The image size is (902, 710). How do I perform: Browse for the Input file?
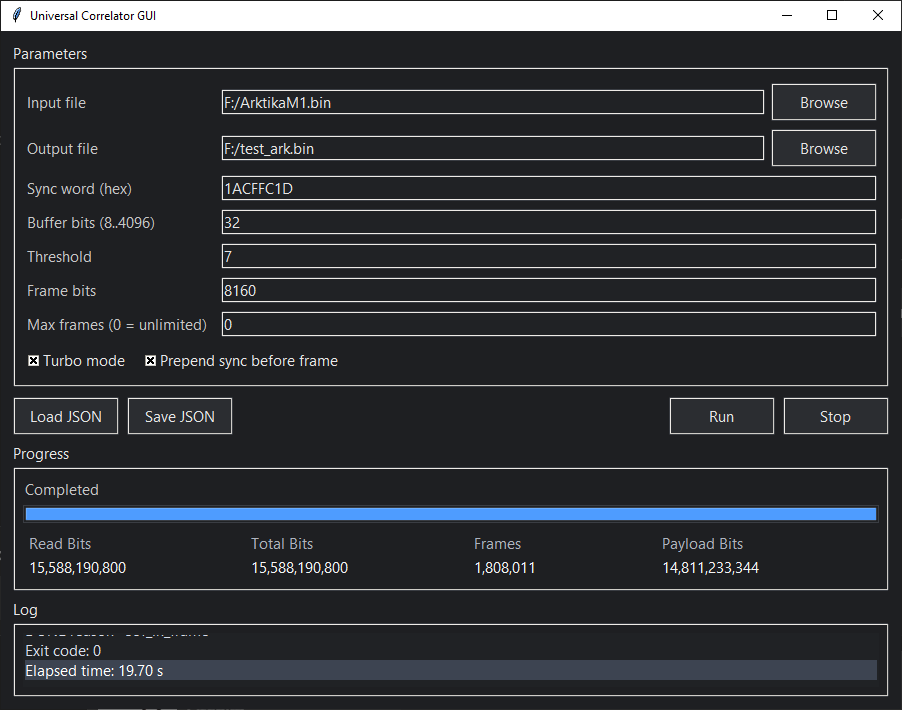tap(823, 102)
